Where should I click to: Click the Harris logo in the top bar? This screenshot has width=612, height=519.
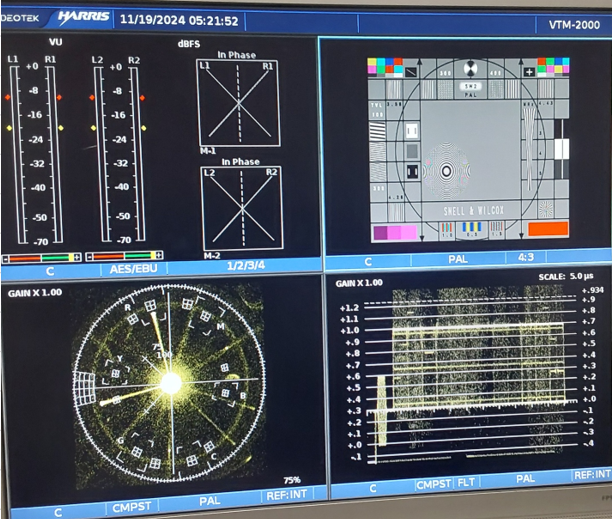(x=84, y=17)
